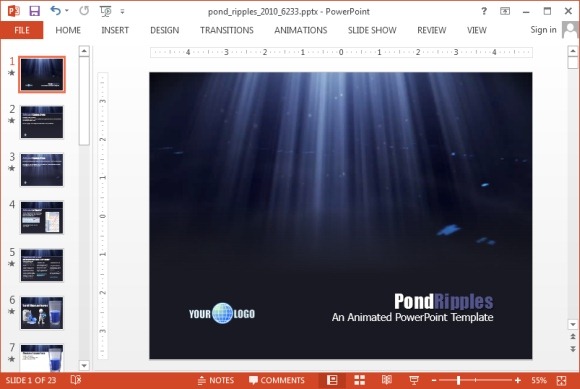580x389 pixels.
Task: Toggle the NOTES pane button
Action: 216,380
